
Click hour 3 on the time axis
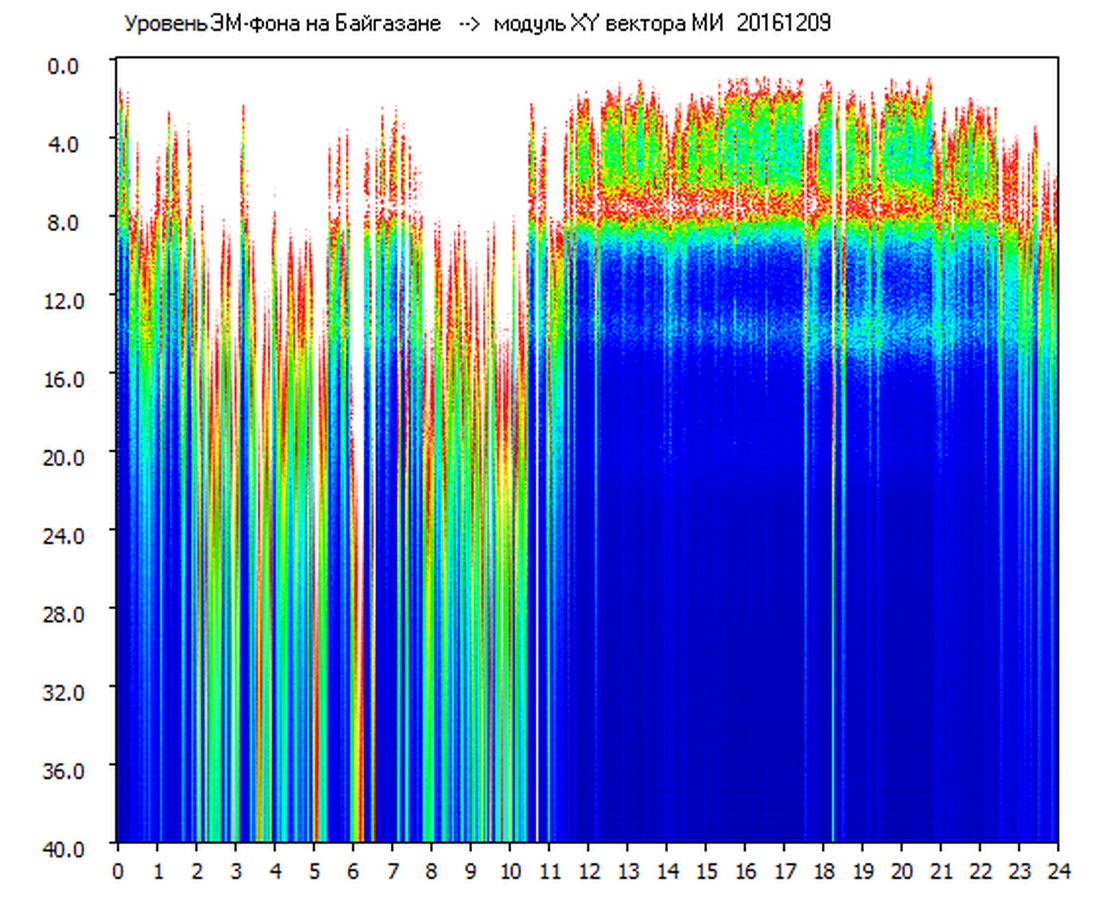click(235, 871)
